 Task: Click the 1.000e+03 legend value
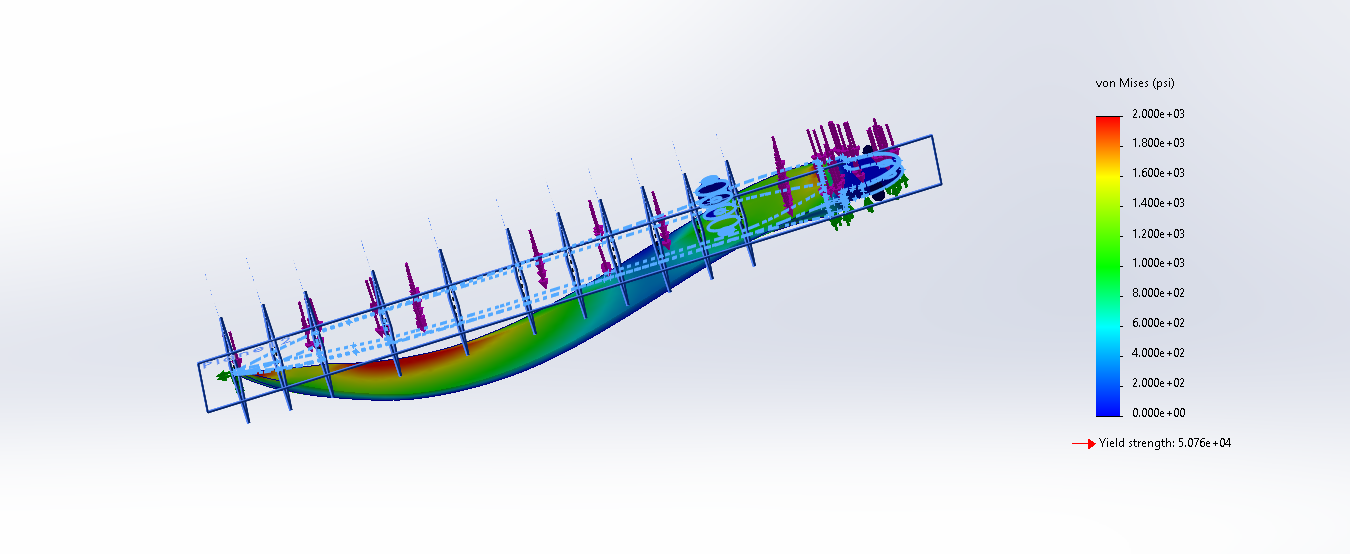1158,263
